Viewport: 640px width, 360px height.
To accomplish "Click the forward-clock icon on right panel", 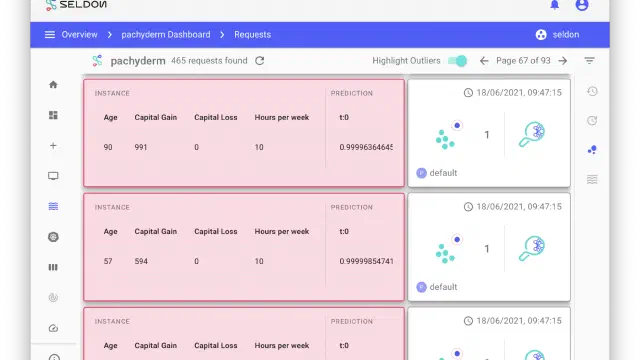I will pos(592,120).
